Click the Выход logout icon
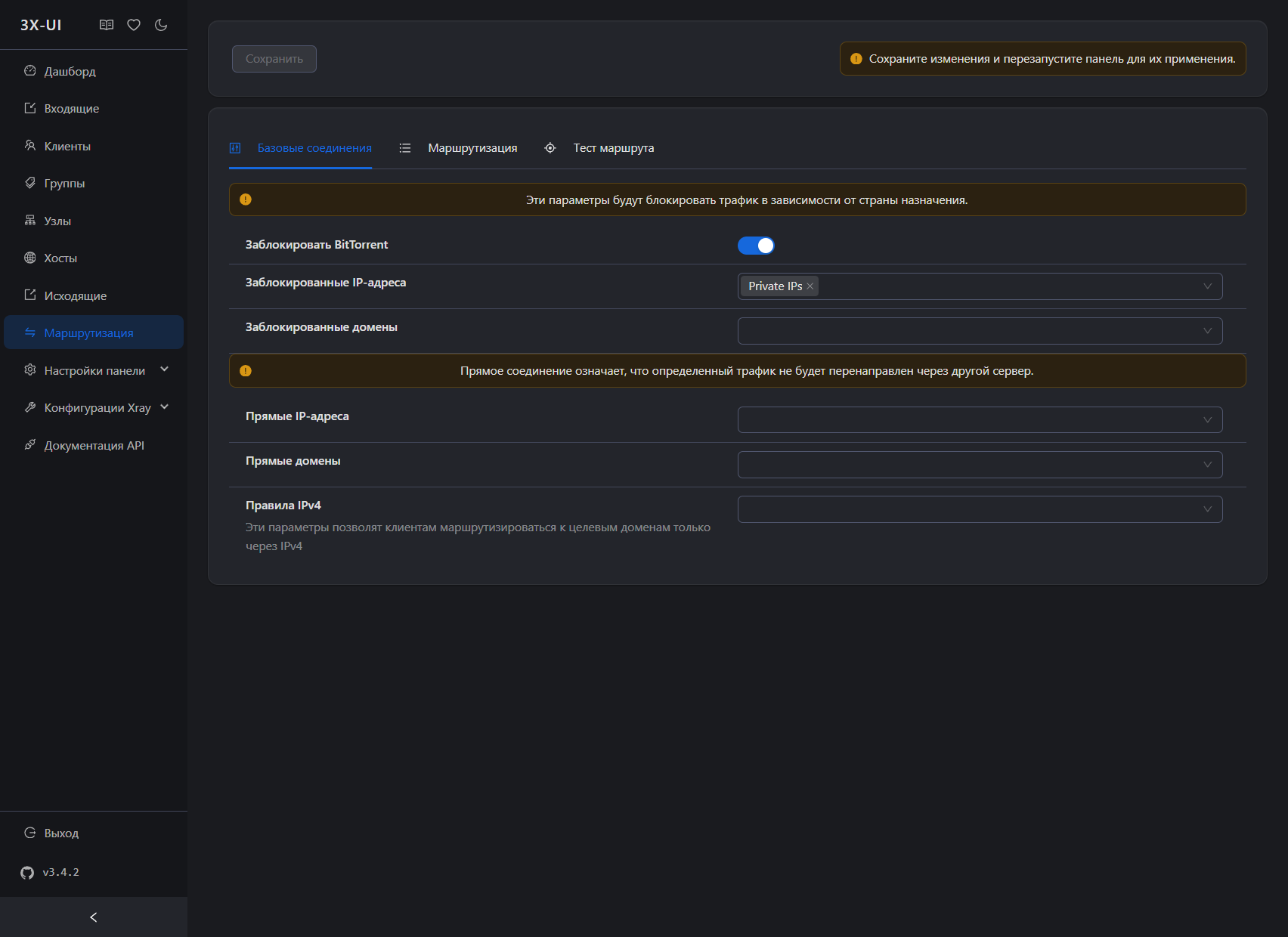 tap(30, 833)
